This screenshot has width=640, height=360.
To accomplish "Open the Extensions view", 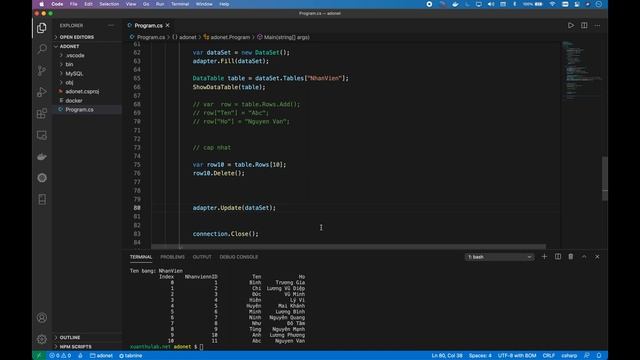I will tap(42, 113).
